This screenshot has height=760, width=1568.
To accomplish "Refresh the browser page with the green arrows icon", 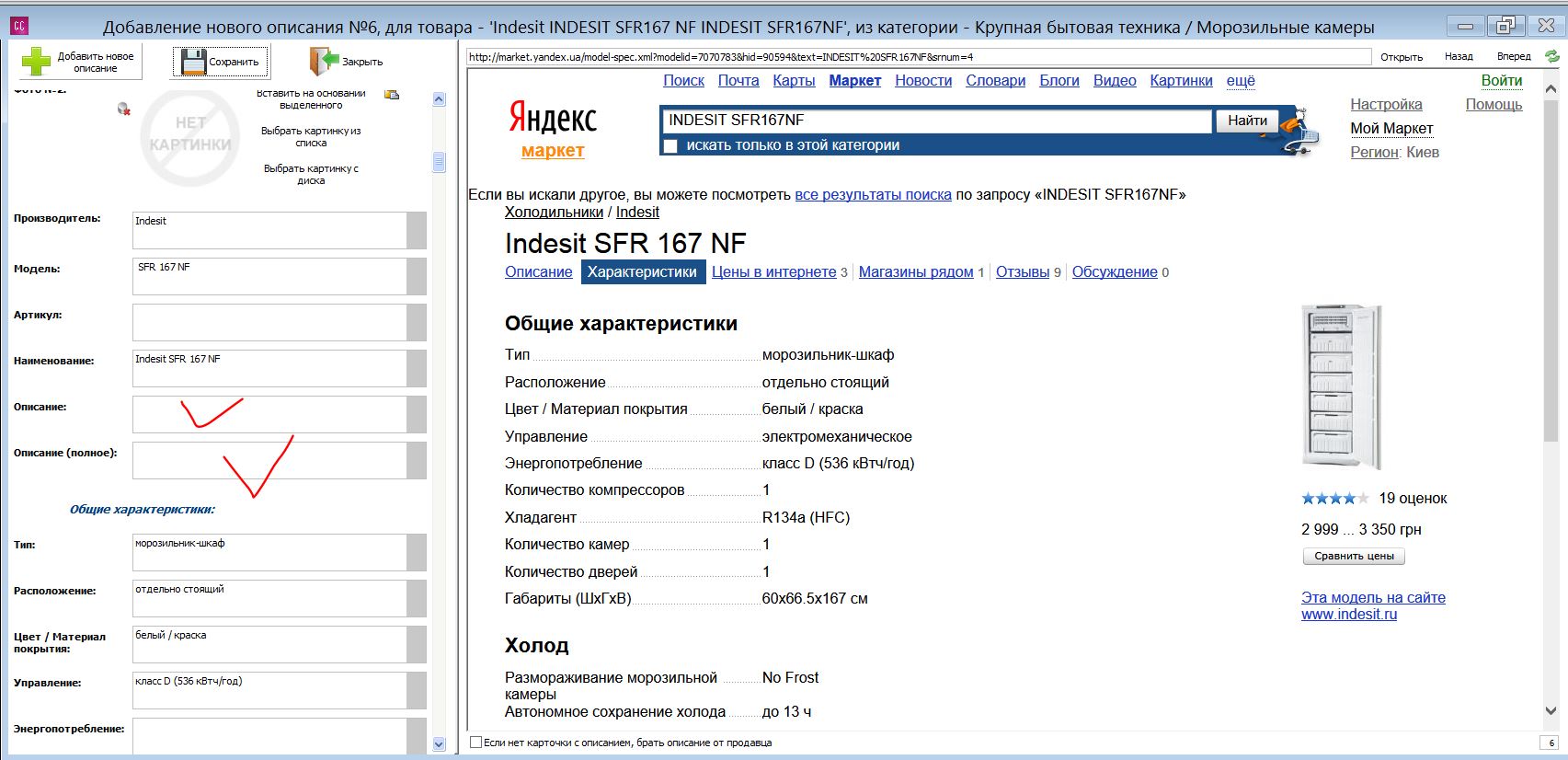I will pyautogui.click(x=1552, y=57).
